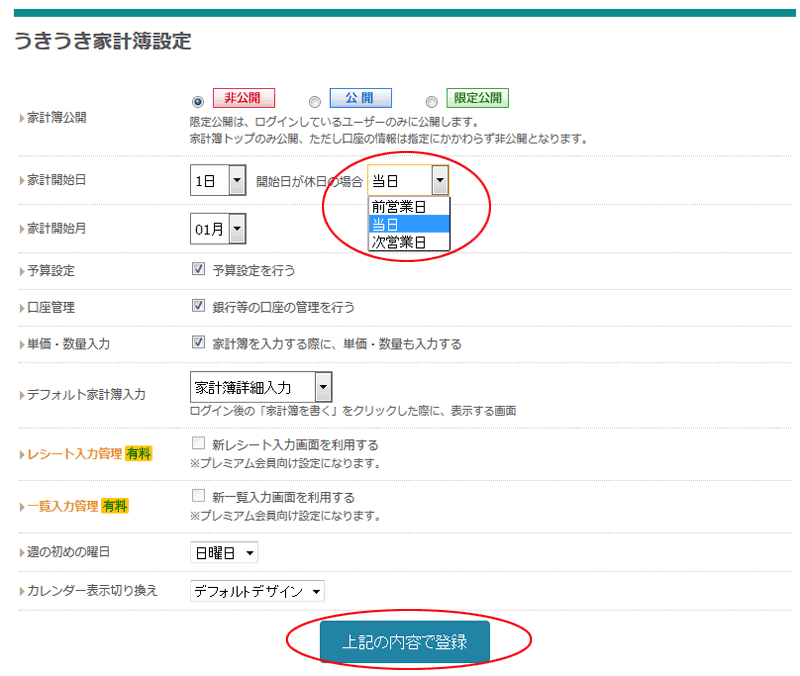Open the 家計開始日 1日 dropdown
Screen dimensions: 800x676
coord(218,180)
